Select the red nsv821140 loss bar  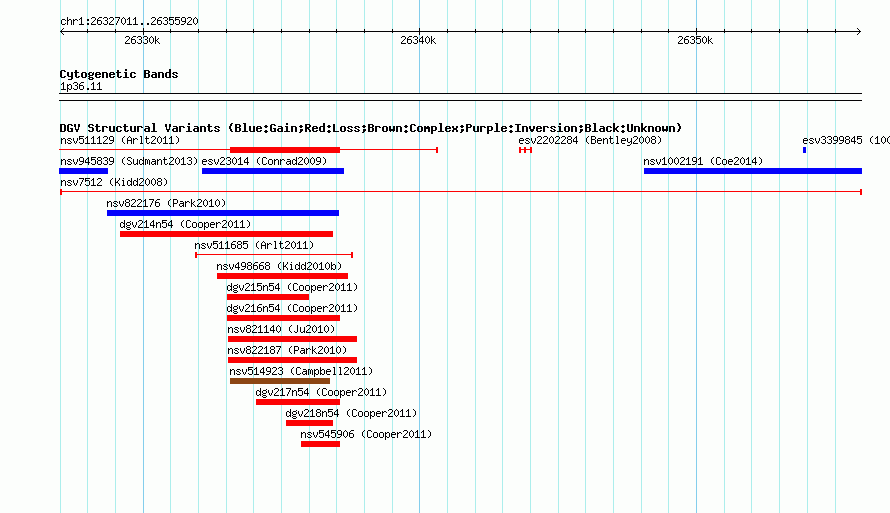(x=292, y=339)
